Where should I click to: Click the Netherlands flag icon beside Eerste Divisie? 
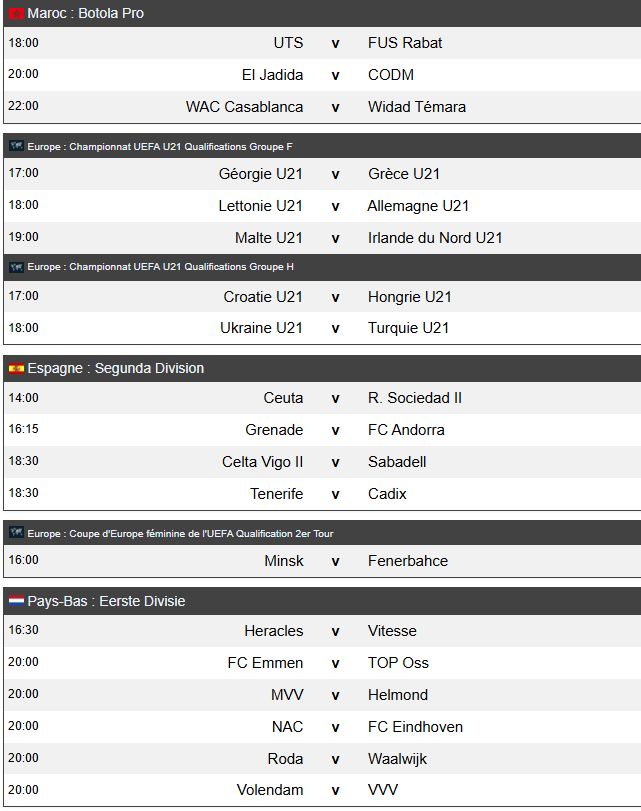click(x=17, y=601)
